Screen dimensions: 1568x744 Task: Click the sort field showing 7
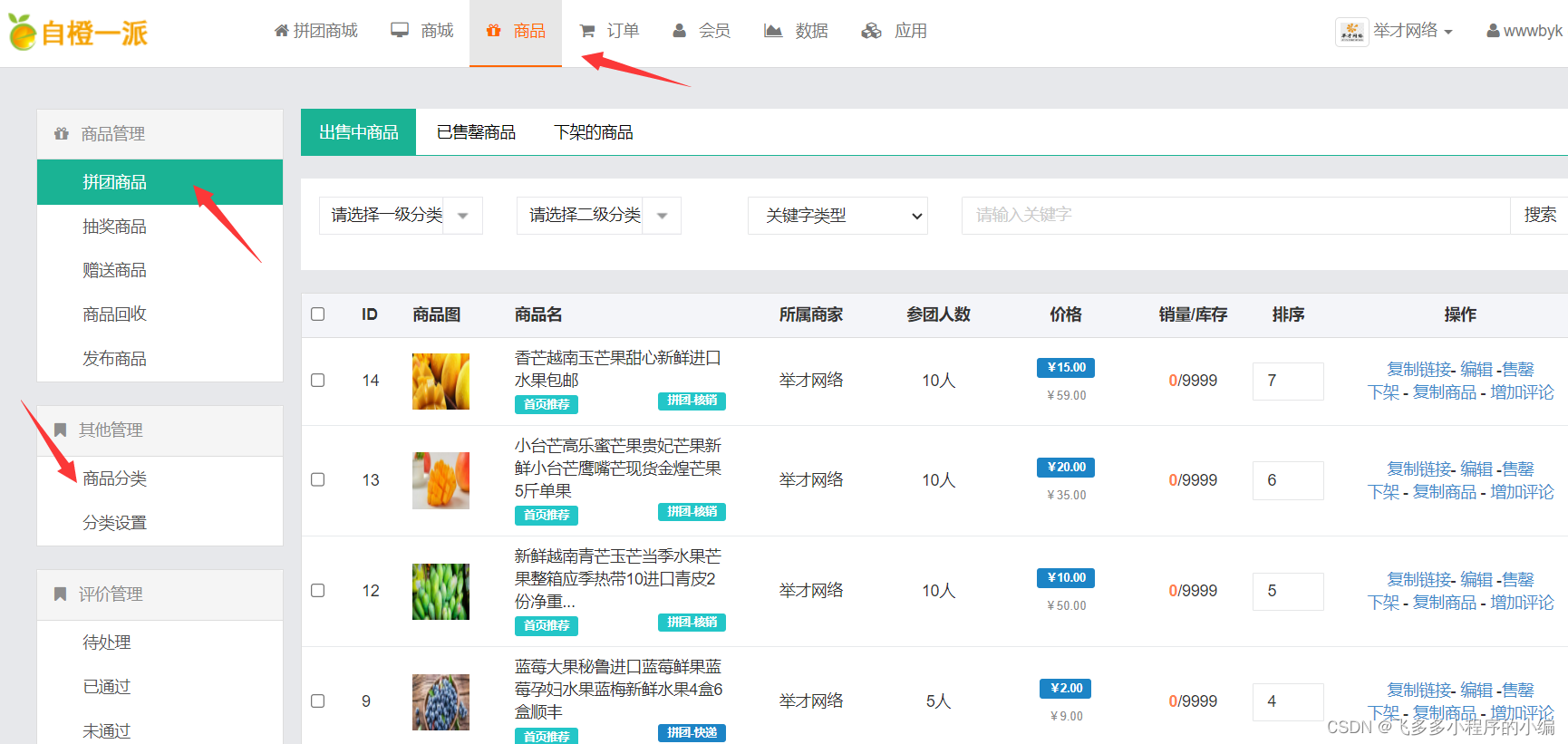[1288, 381]
